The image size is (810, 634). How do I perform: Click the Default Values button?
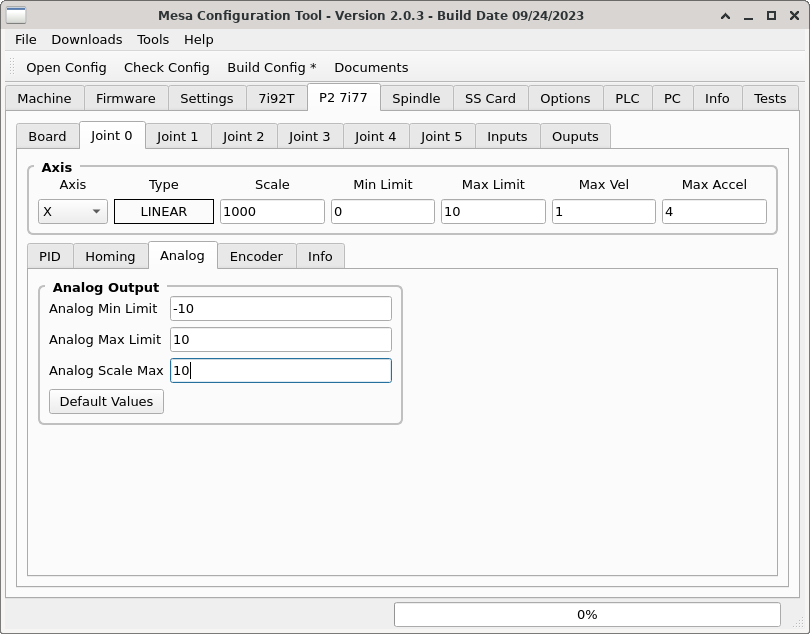click(x=106, y=401)
